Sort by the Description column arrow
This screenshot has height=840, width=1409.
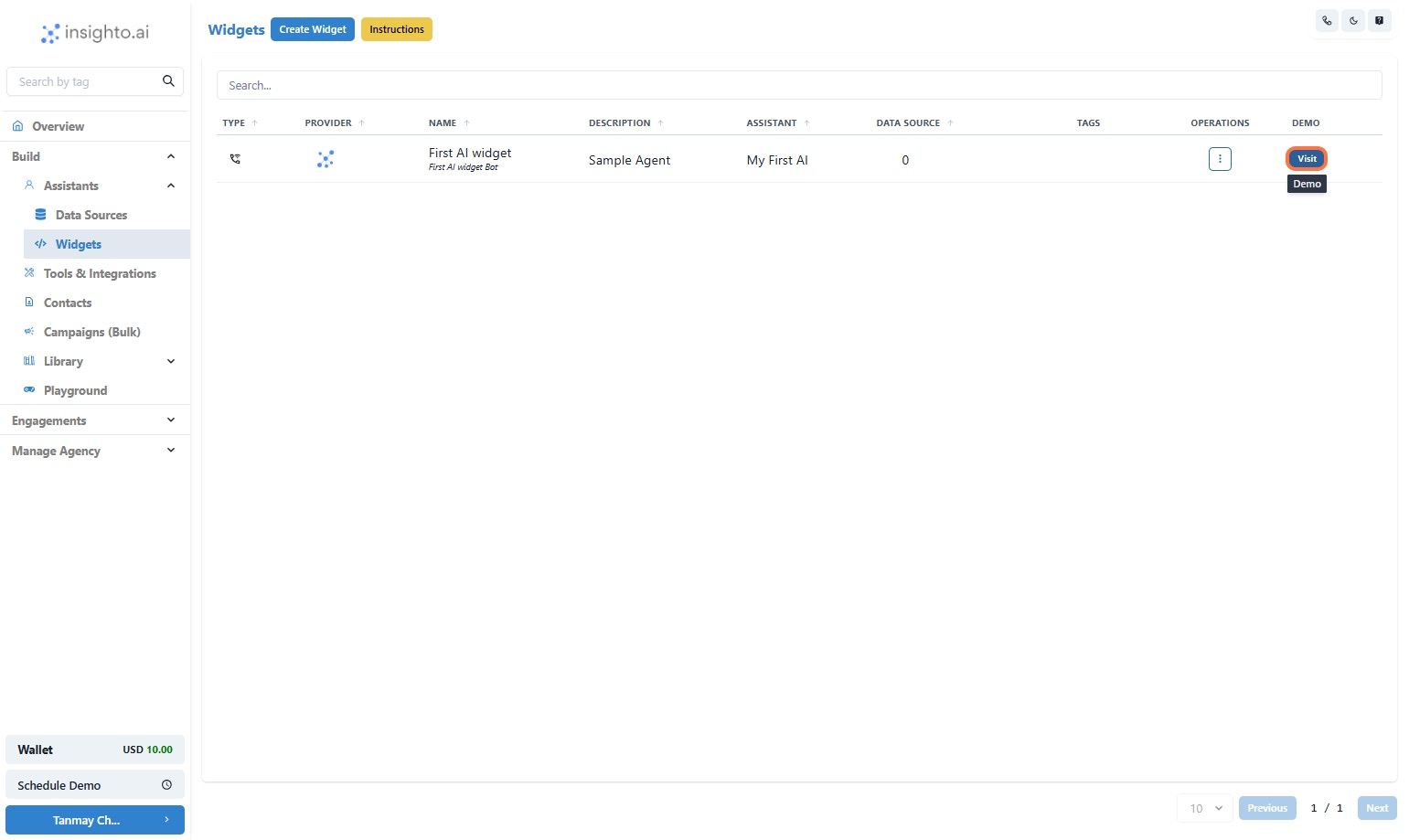(x=661, y=123)
